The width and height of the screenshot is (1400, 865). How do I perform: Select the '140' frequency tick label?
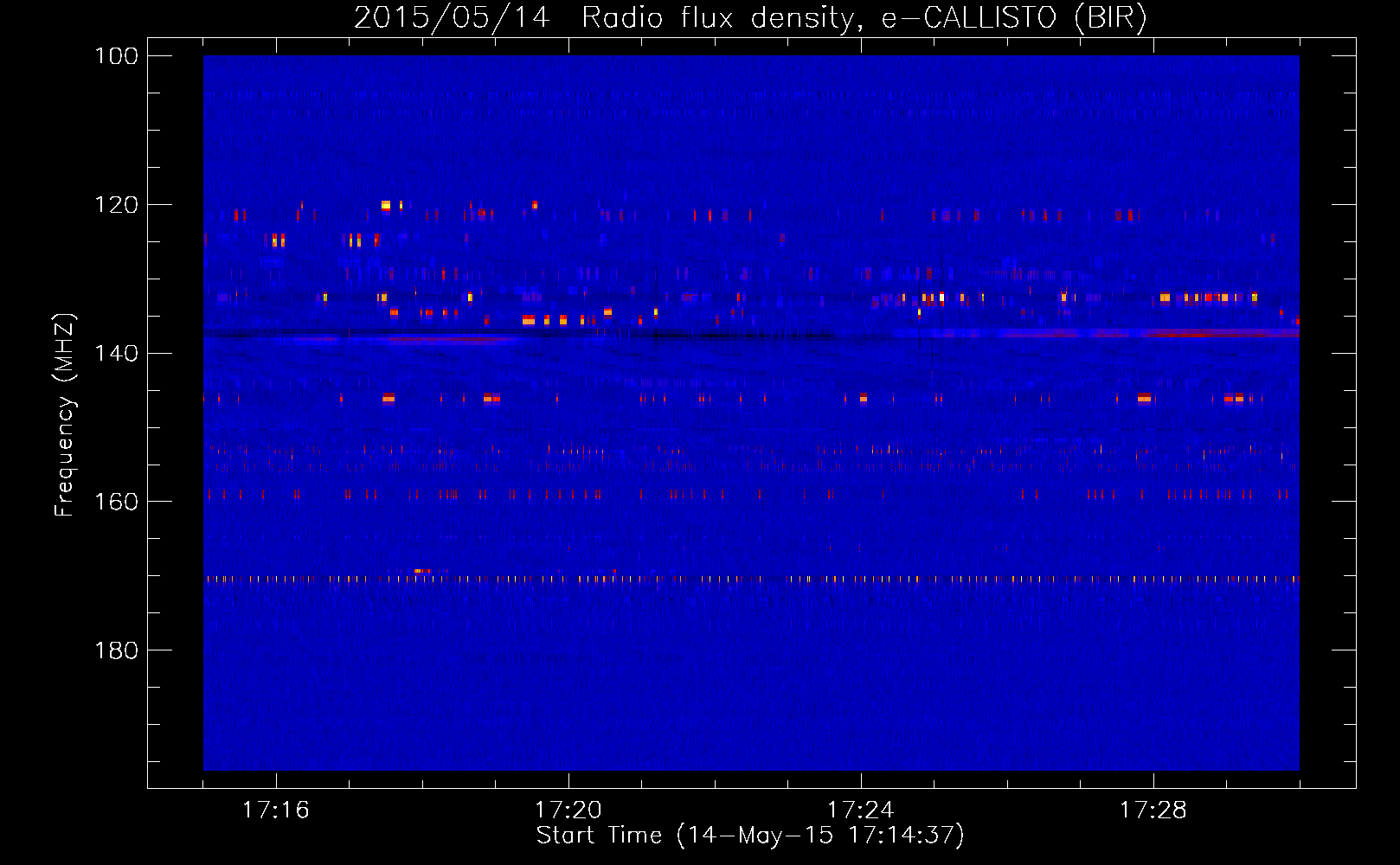pos(116,353)
